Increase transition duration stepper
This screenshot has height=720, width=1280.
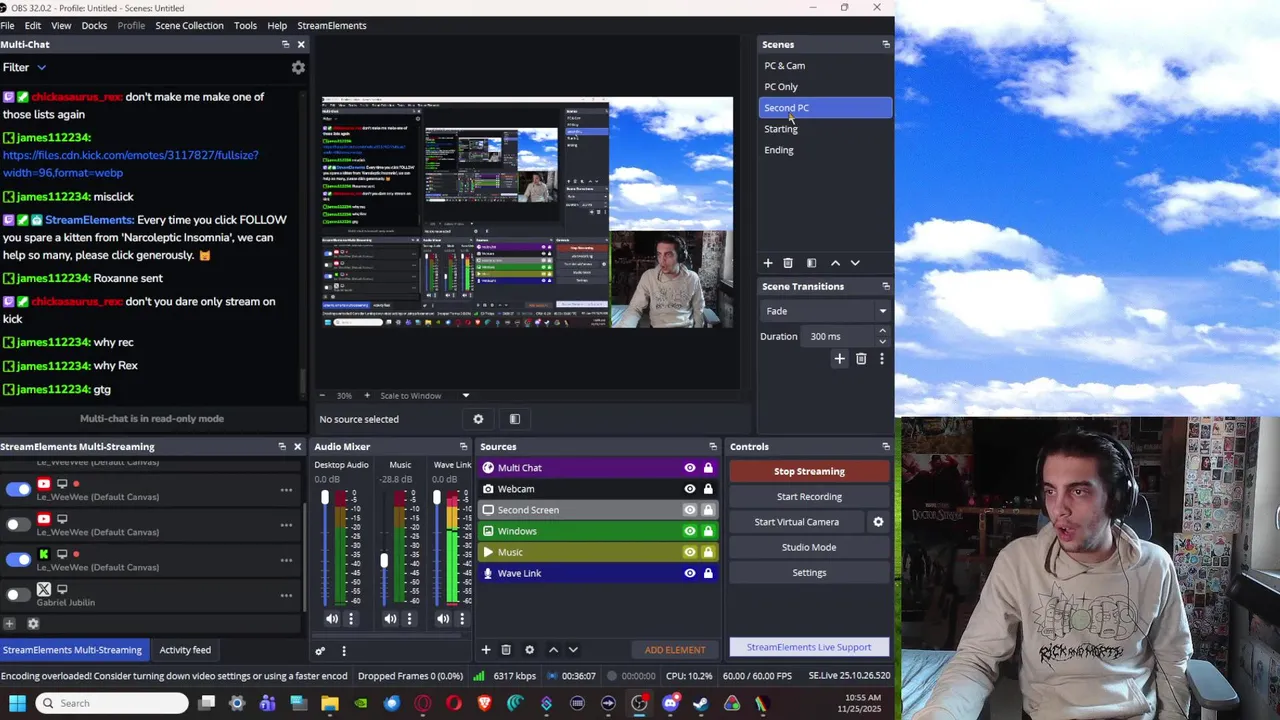(882, 331)
